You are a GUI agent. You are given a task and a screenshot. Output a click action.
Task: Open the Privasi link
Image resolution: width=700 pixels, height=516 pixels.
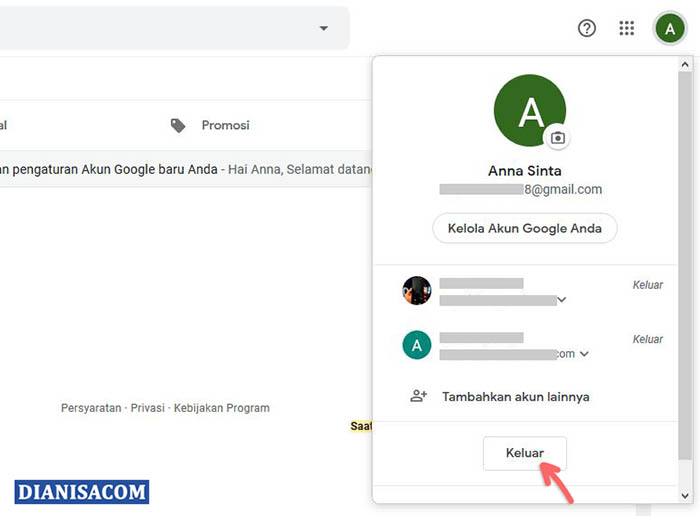click(x=148, y=408)
